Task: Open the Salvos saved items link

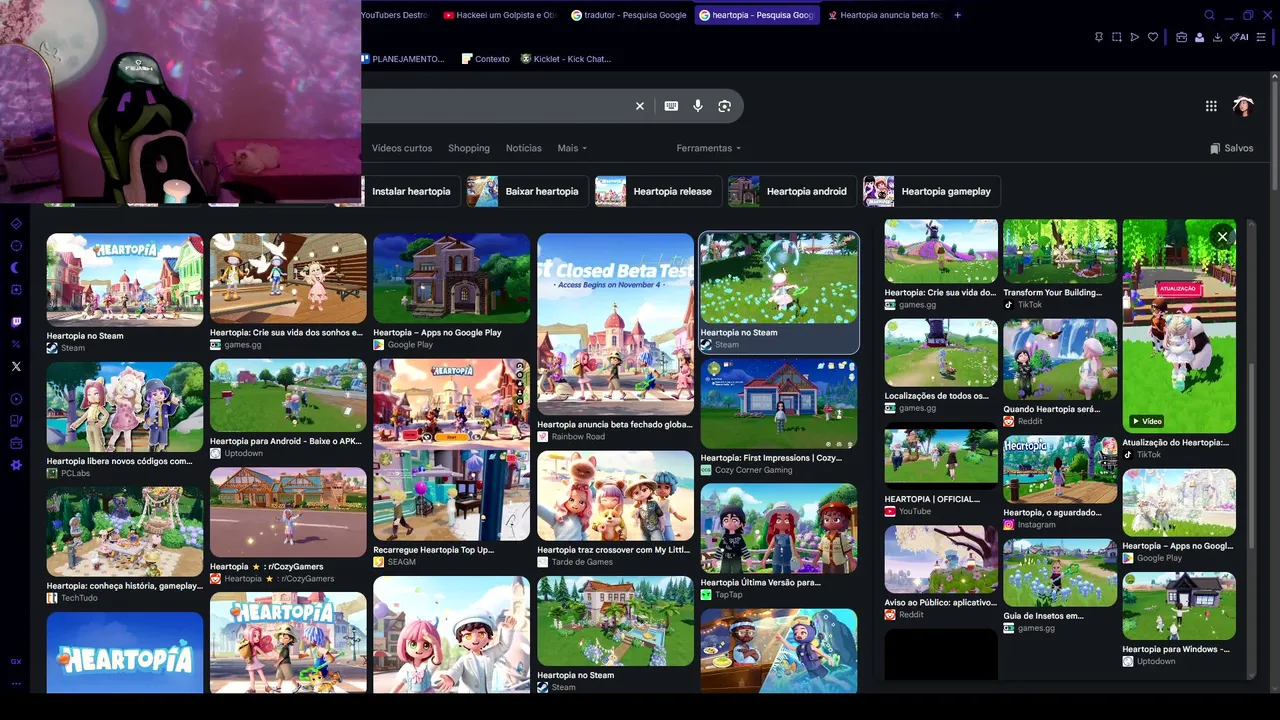Action: pyautogui.click(x=1231, y=148)
